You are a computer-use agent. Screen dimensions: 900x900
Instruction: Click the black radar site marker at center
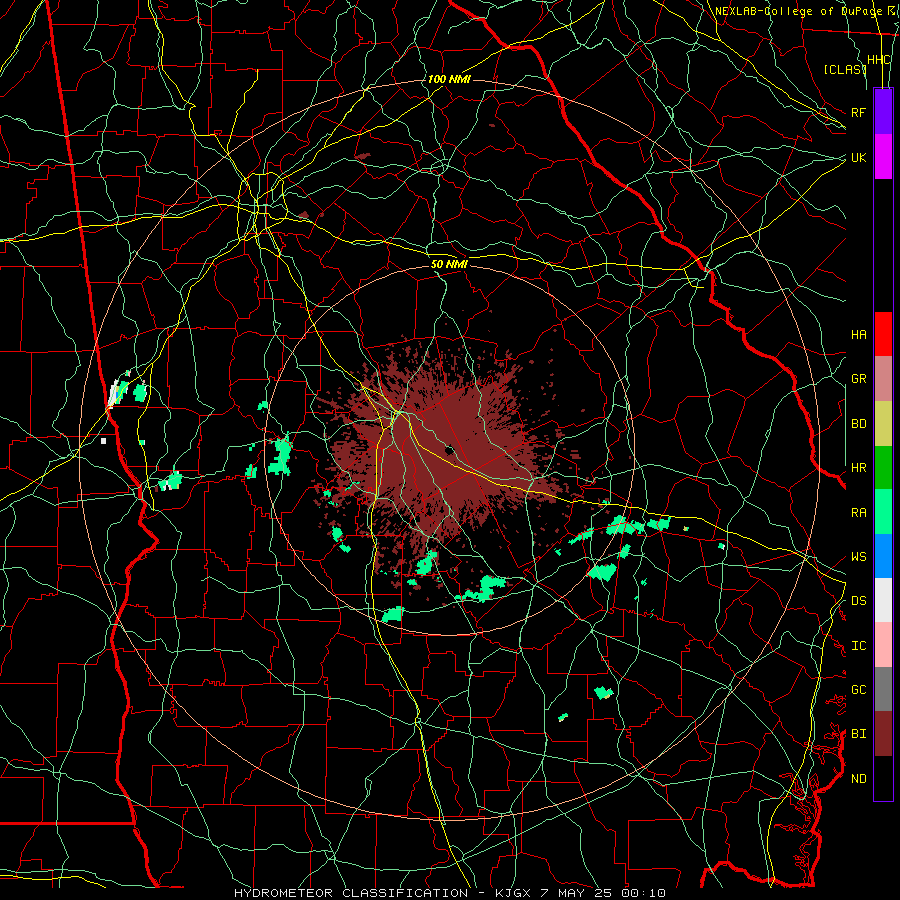pyautogui.click(x=449, y=450)
